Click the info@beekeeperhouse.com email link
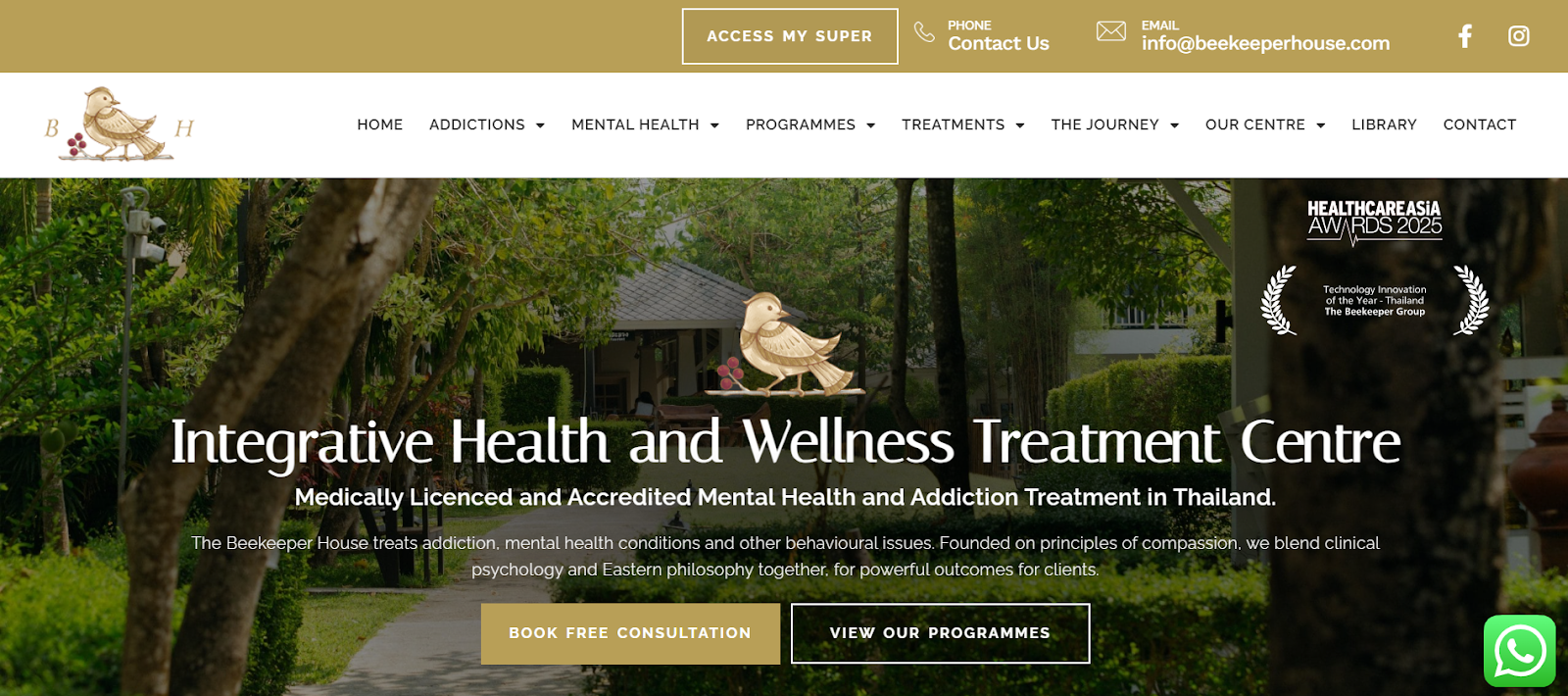The width and height of the screenshot is (1568, 696). [1265, 43]
